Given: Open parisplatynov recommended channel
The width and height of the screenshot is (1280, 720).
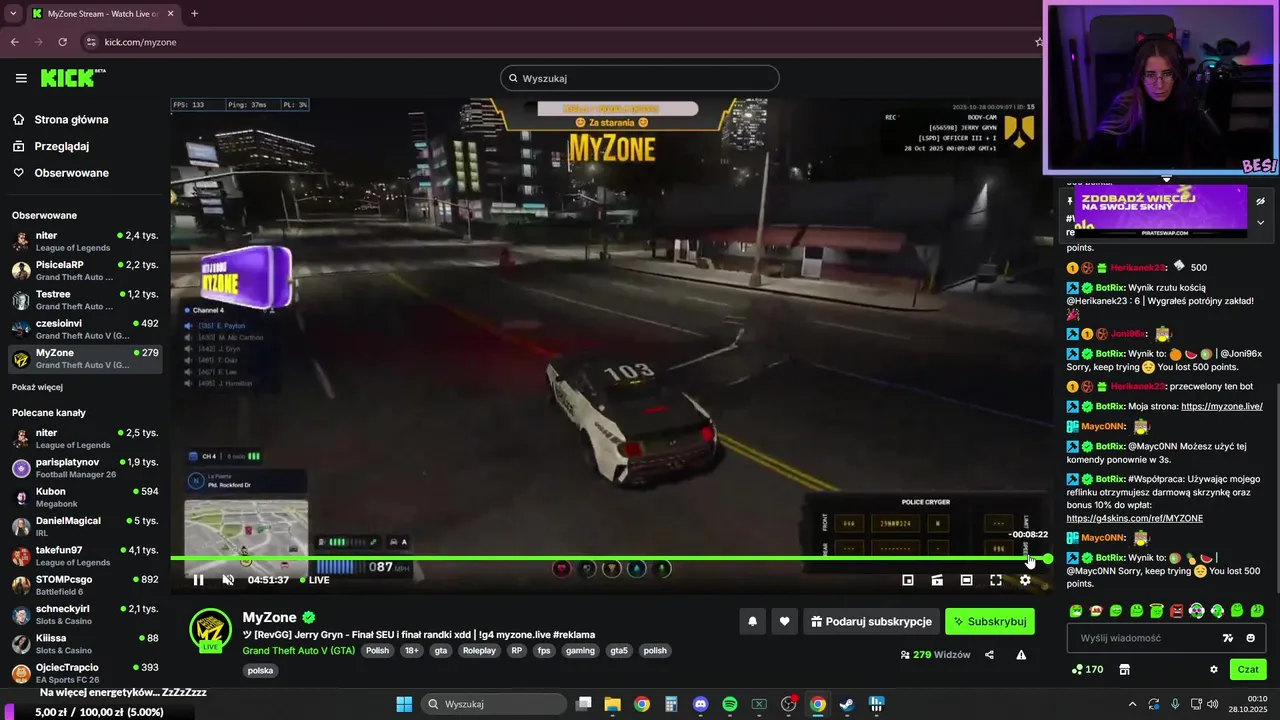Looking at the screenshot, I should click(x=85, y=468).
